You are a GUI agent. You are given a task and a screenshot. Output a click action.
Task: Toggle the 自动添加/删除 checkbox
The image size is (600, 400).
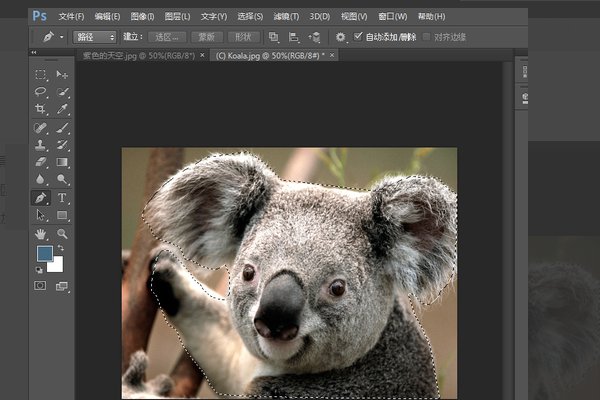click(359, 37)
